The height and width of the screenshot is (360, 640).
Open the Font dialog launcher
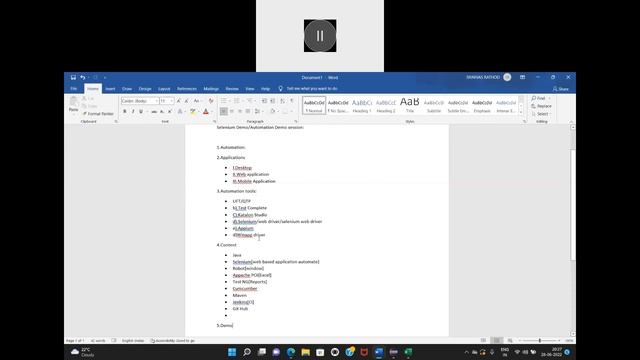(215, 122)
